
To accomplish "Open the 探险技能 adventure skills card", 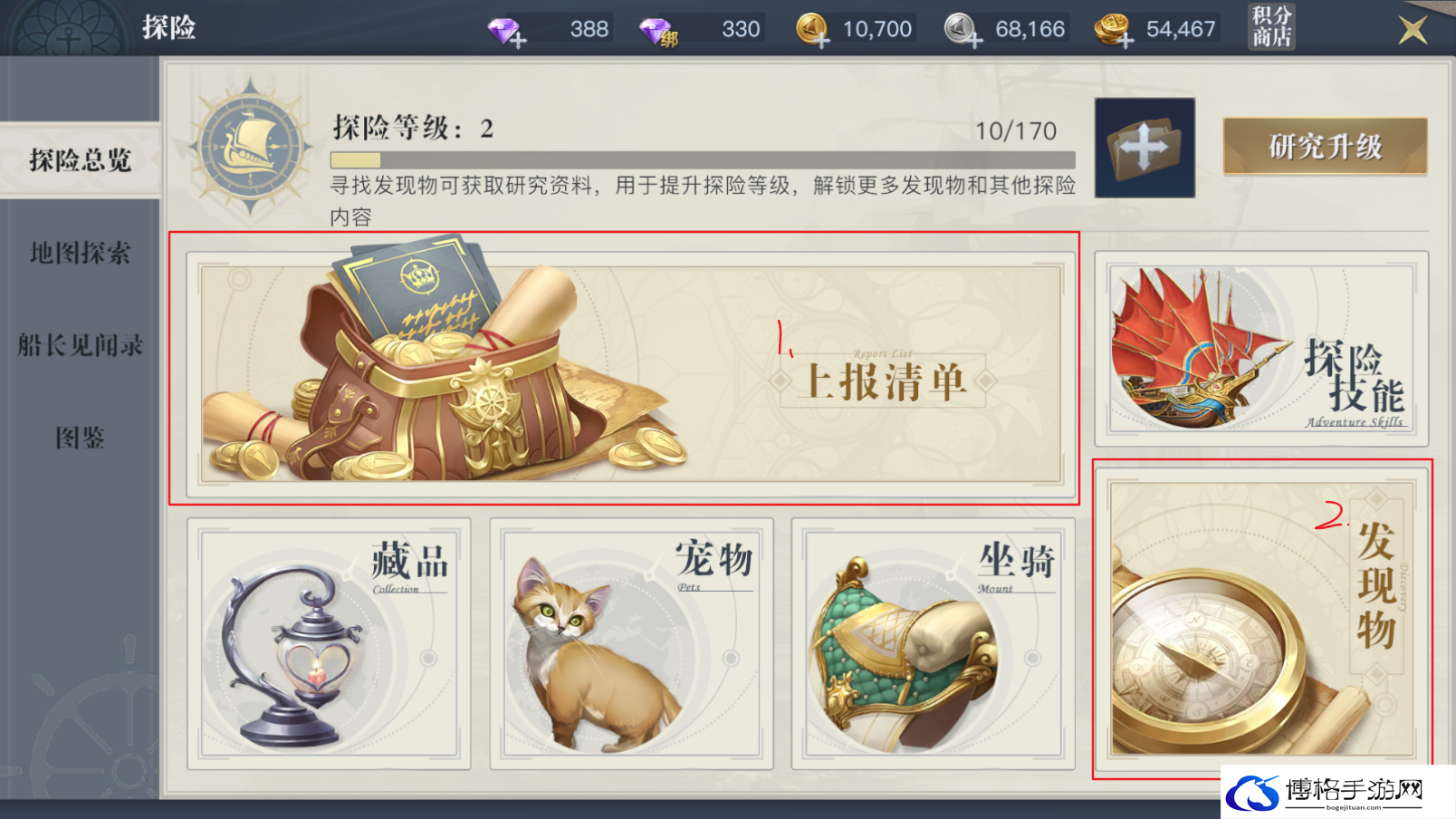I will 1261,349.
